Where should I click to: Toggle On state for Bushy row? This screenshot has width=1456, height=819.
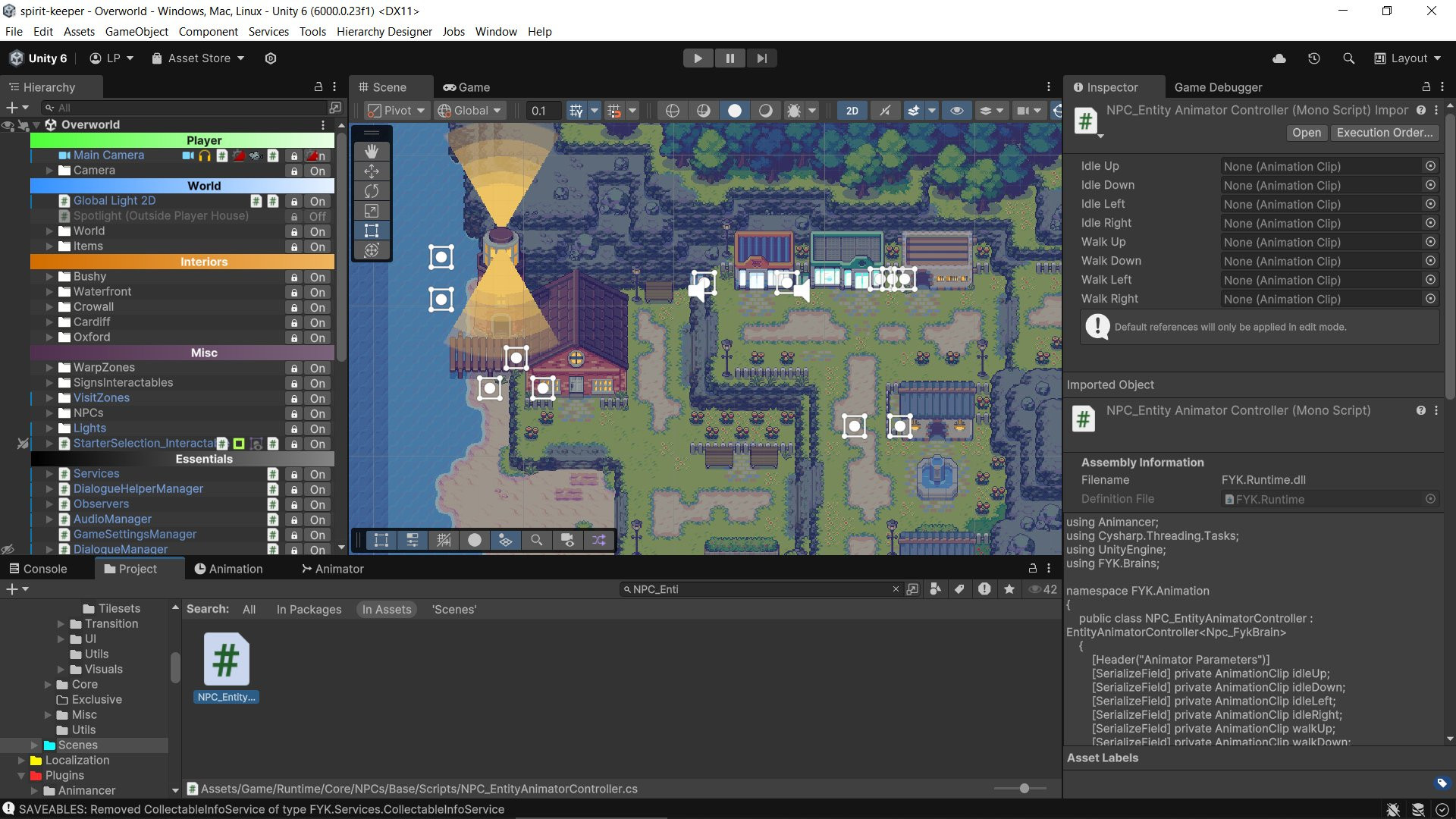coord(317,277)
